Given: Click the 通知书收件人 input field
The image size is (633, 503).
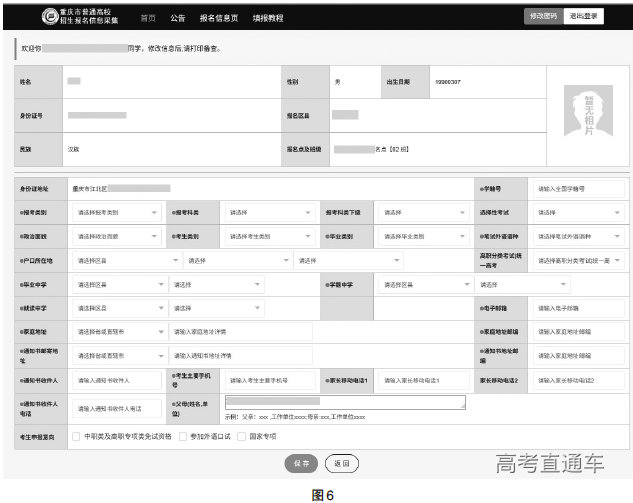Looking at the screenshot, I should tap(117, 380).
